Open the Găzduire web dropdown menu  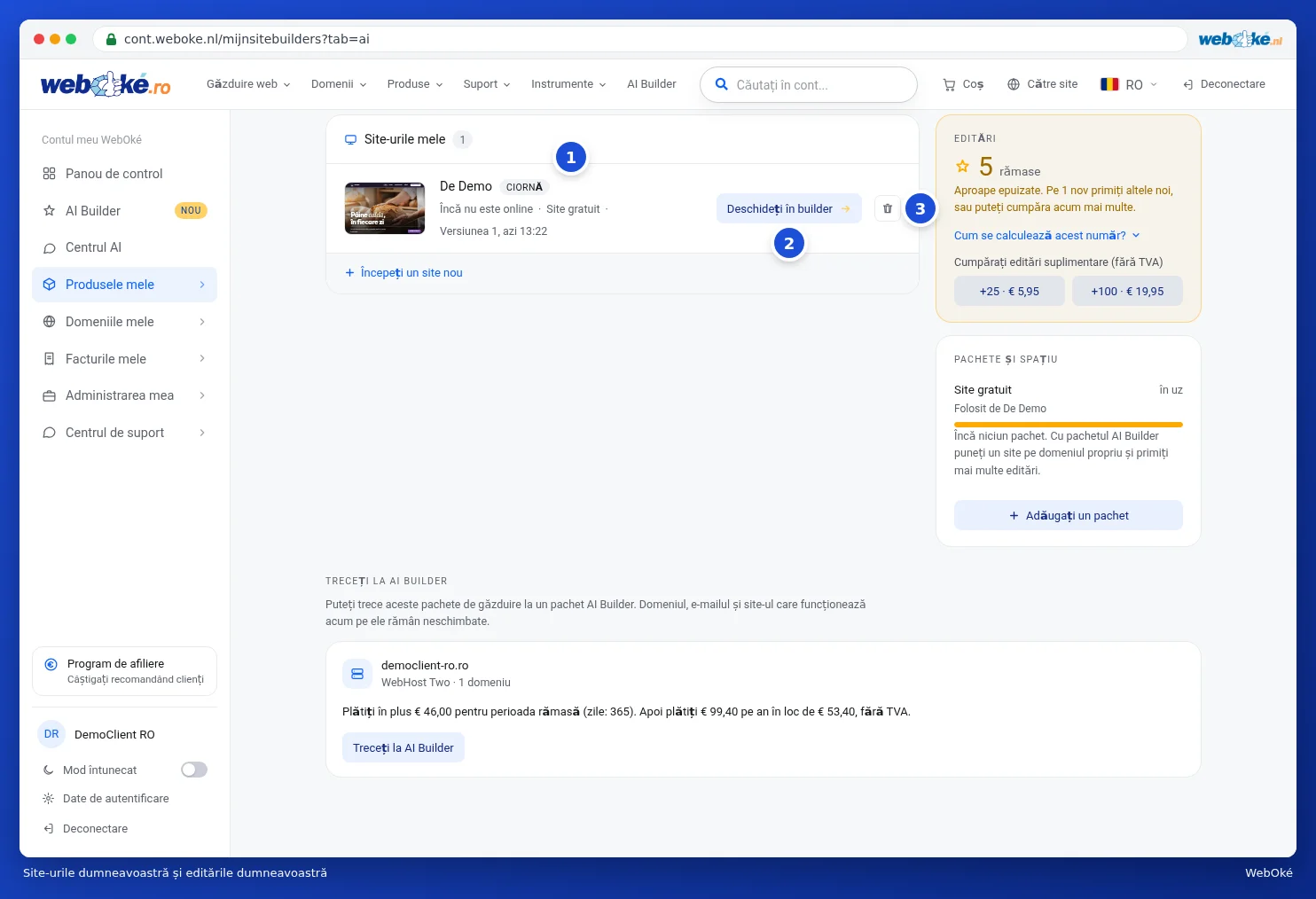coord(248,84)
